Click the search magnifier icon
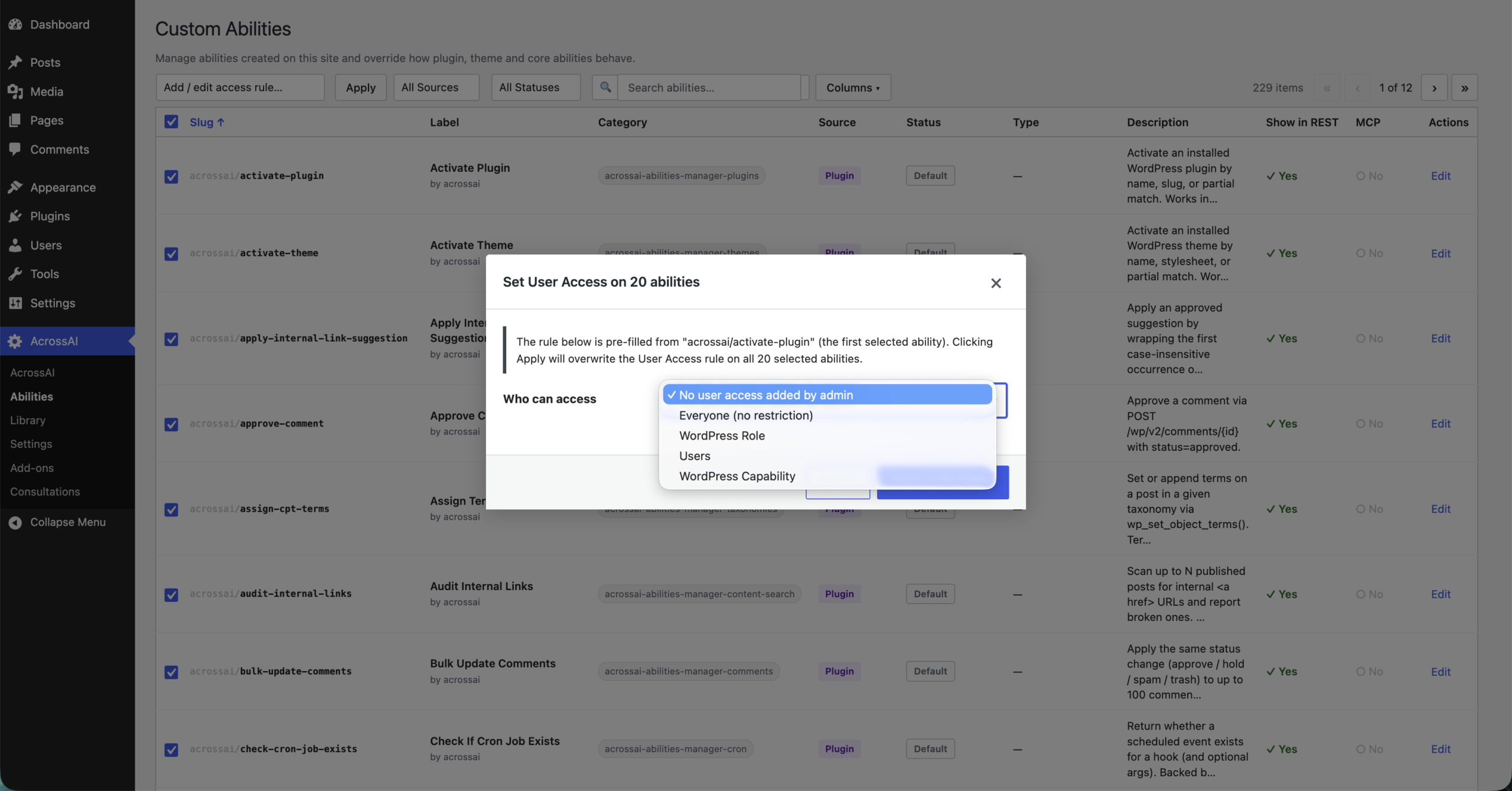This screenshot has height=791, width=1512. click(605, 87)
